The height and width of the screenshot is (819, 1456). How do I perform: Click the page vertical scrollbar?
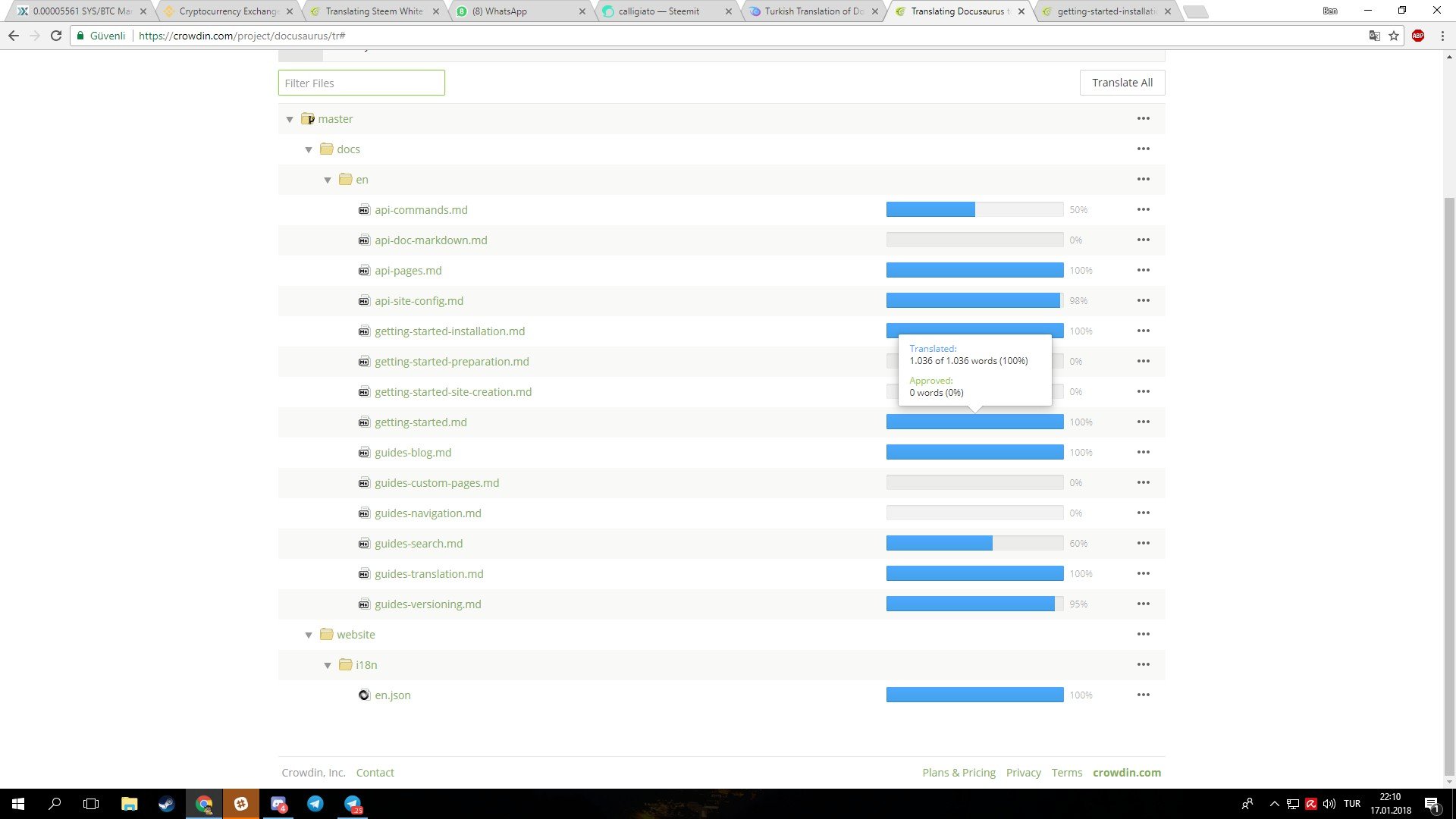coord(1449,485)
